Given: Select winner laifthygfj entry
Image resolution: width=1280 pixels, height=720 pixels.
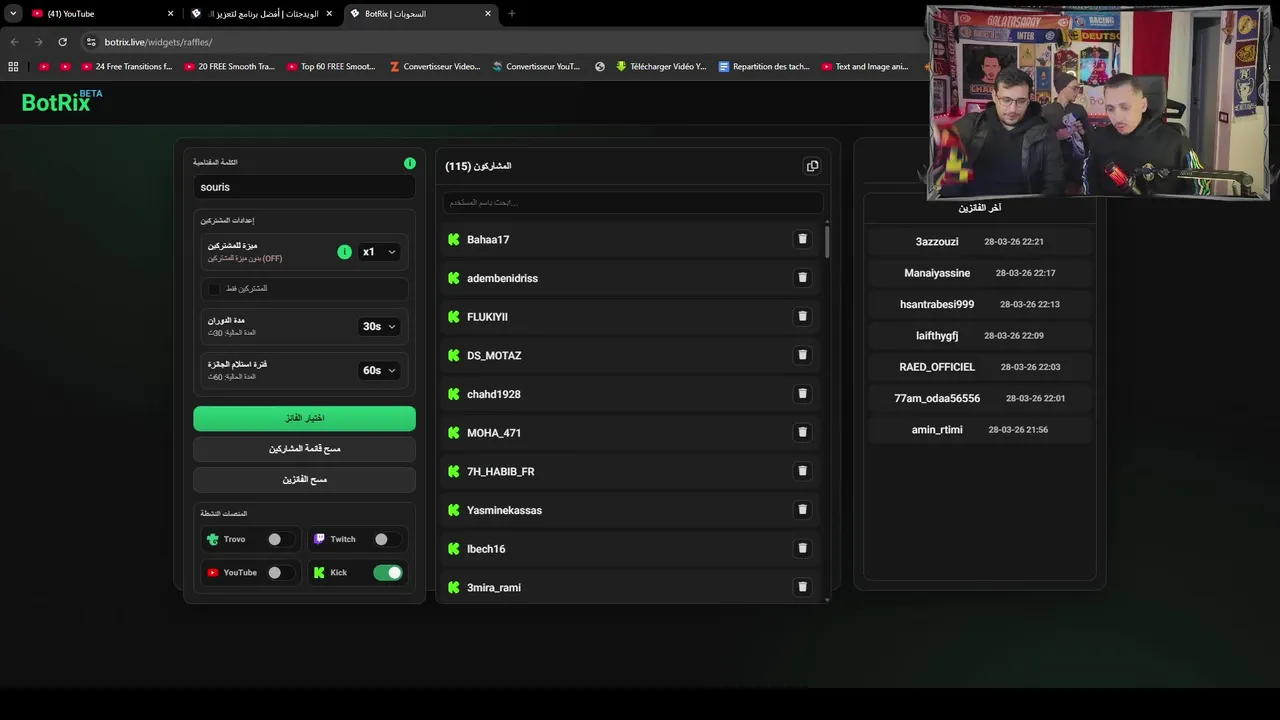Looking at the screenshot, I should tap(979, 336).
